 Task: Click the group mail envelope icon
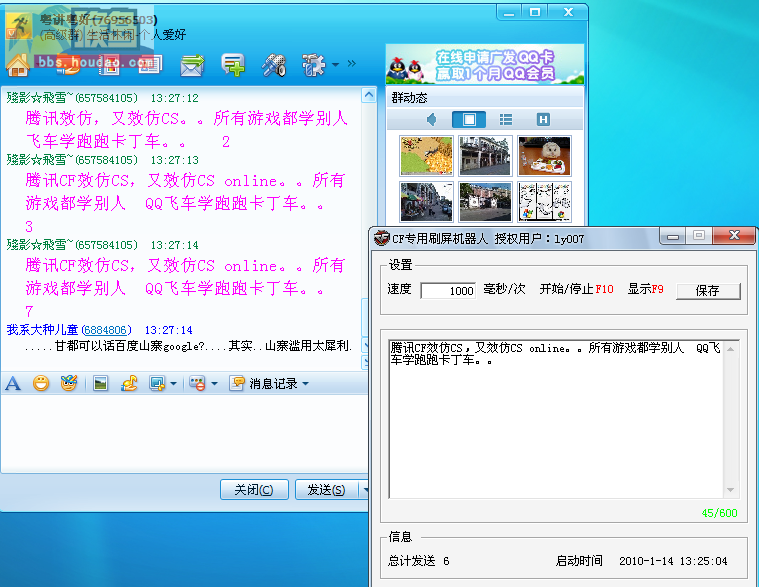point(192,65)
